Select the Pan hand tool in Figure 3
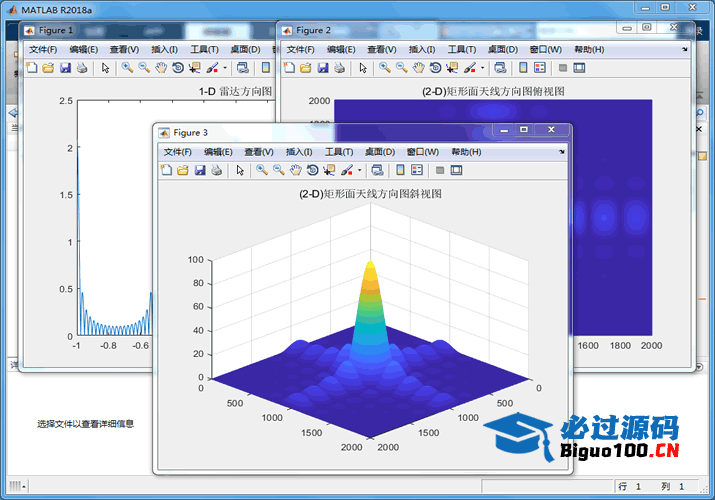This screenshot has height=500, width=715. click(295, 170)
